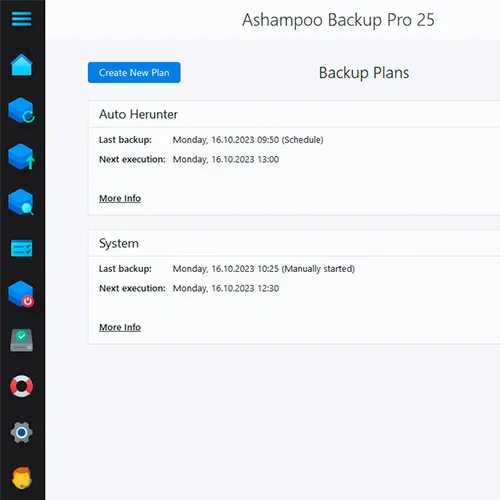
Task: Click the Create New Plan button
Action: (x=134, y=72)
